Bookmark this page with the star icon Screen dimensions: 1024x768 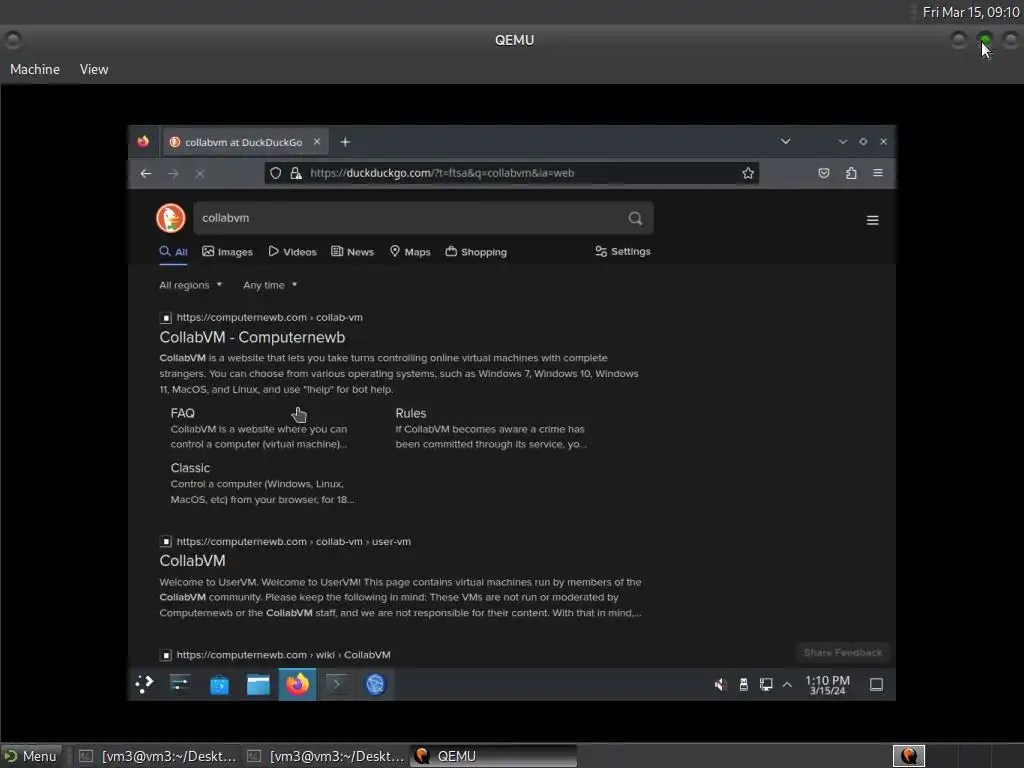pos(748,173)
